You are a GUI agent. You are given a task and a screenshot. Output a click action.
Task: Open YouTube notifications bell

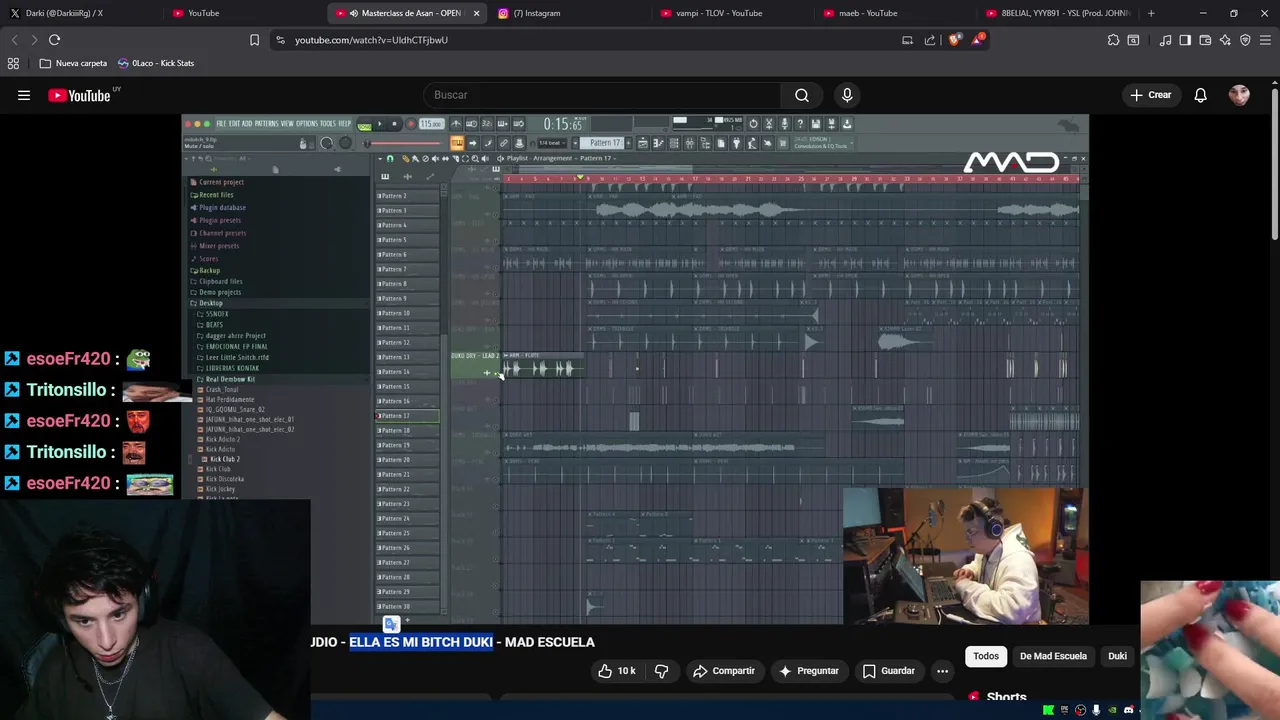coord(1200,95)
